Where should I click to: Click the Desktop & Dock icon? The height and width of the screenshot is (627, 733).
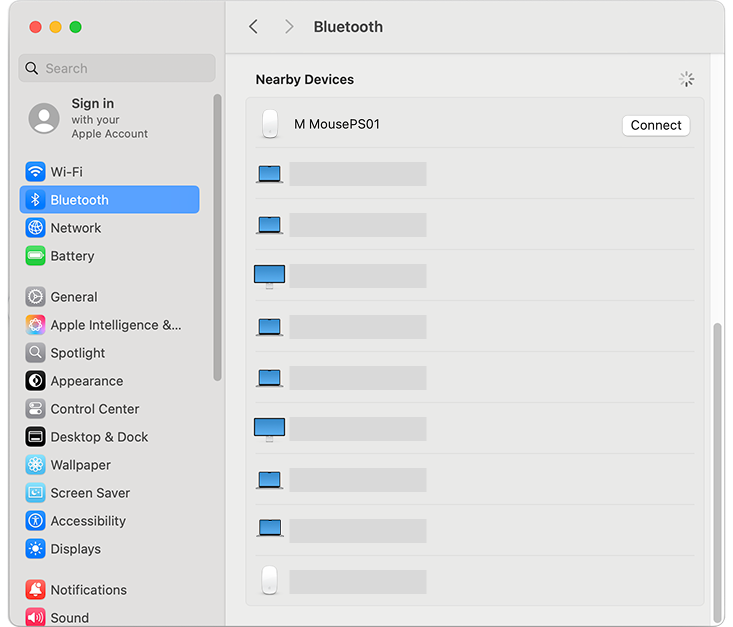(36, 437)
